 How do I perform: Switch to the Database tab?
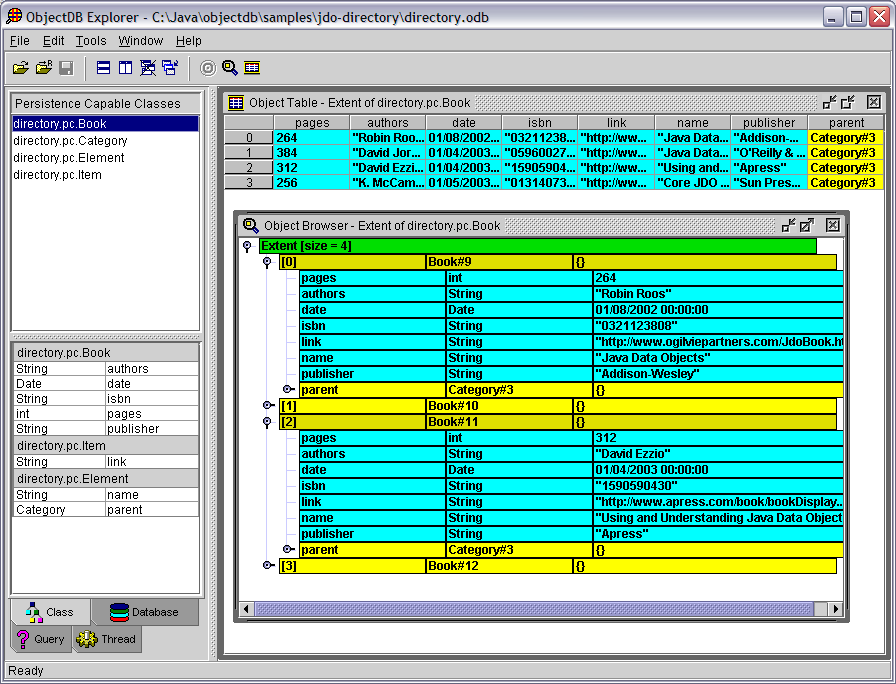pyautogui.click(x=145, y=612)
